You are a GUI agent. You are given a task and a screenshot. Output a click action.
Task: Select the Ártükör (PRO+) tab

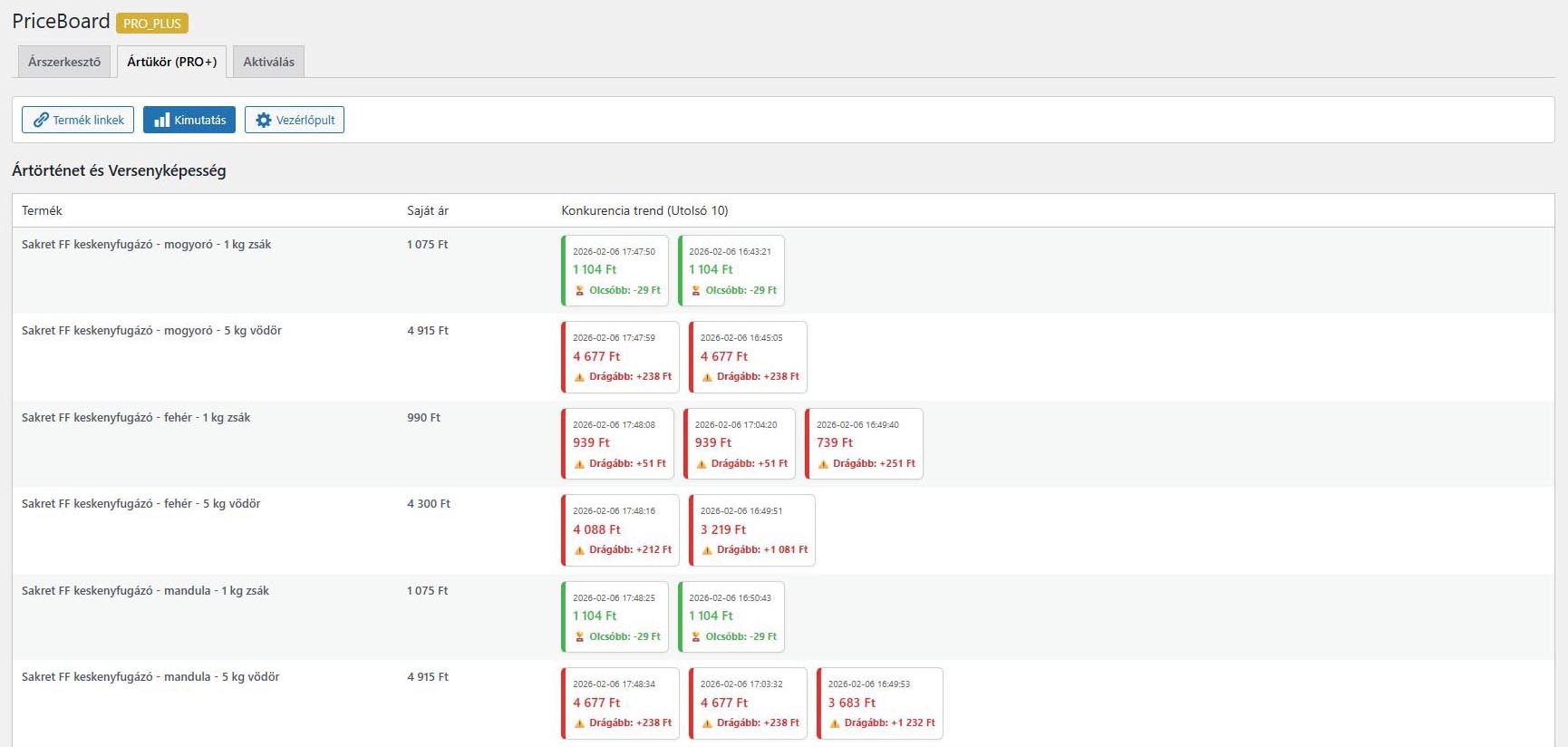click(x=171, y=62)
